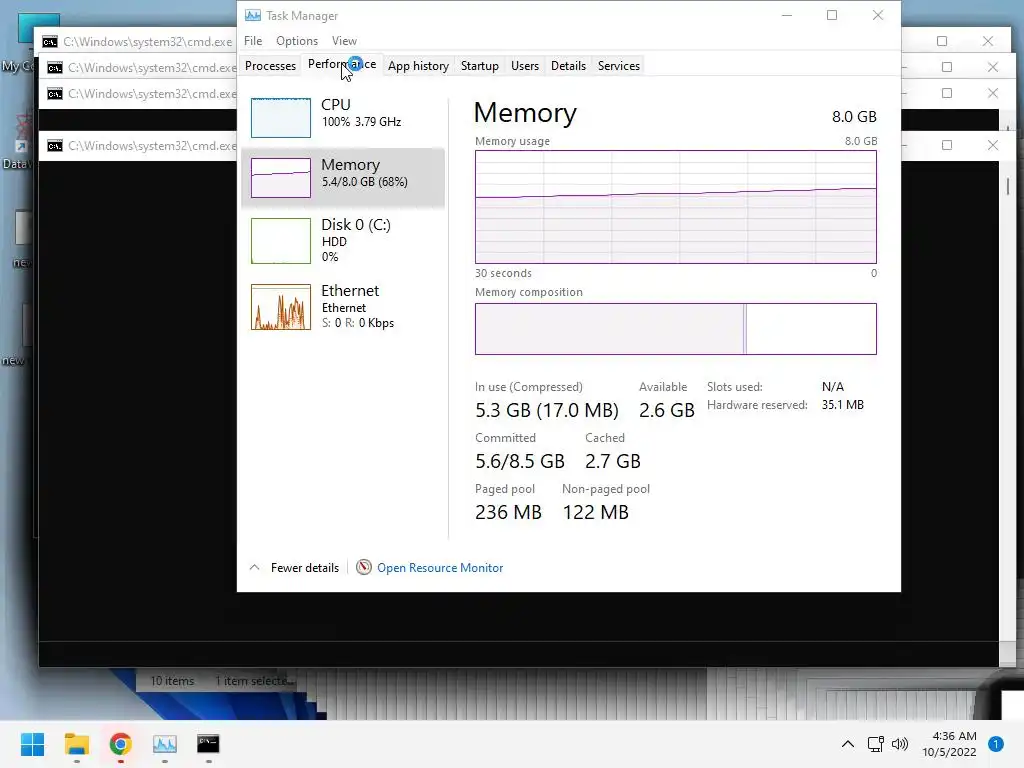The height and width of the screenshot is (768, 1024).
Task: Open the notification center badge
Action: [x=996, y=744]
